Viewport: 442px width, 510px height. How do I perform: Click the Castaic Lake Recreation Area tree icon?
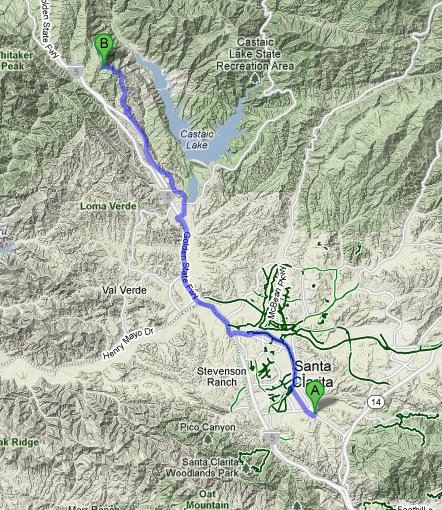coord(255,78)
